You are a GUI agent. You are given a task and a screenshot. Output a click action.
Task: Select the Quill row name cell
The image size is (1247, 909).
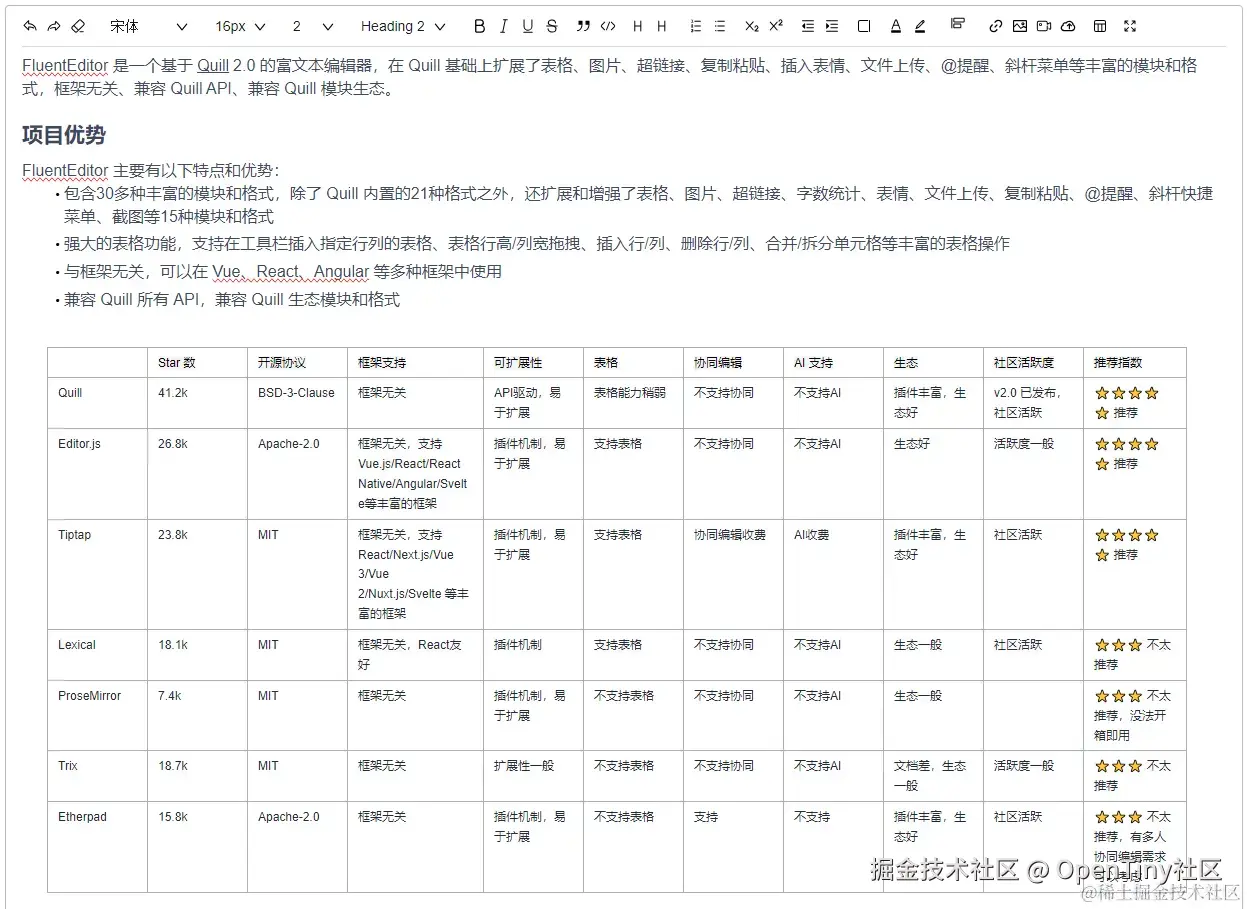[97, 403]
